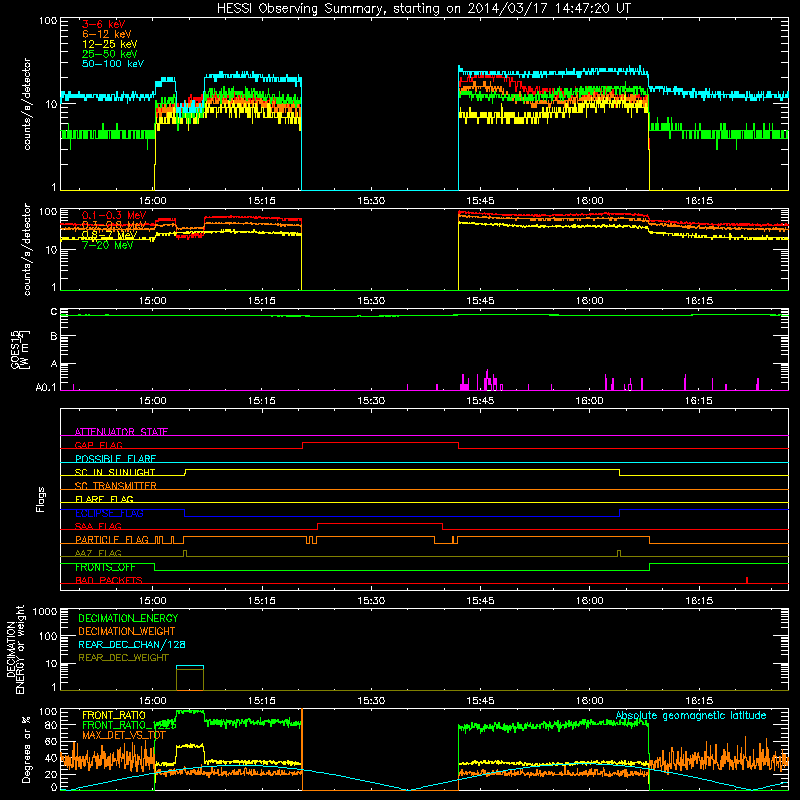
Task: Click the DECIMATION_WEIGHT legend label
Action: [x=127, y=631]
